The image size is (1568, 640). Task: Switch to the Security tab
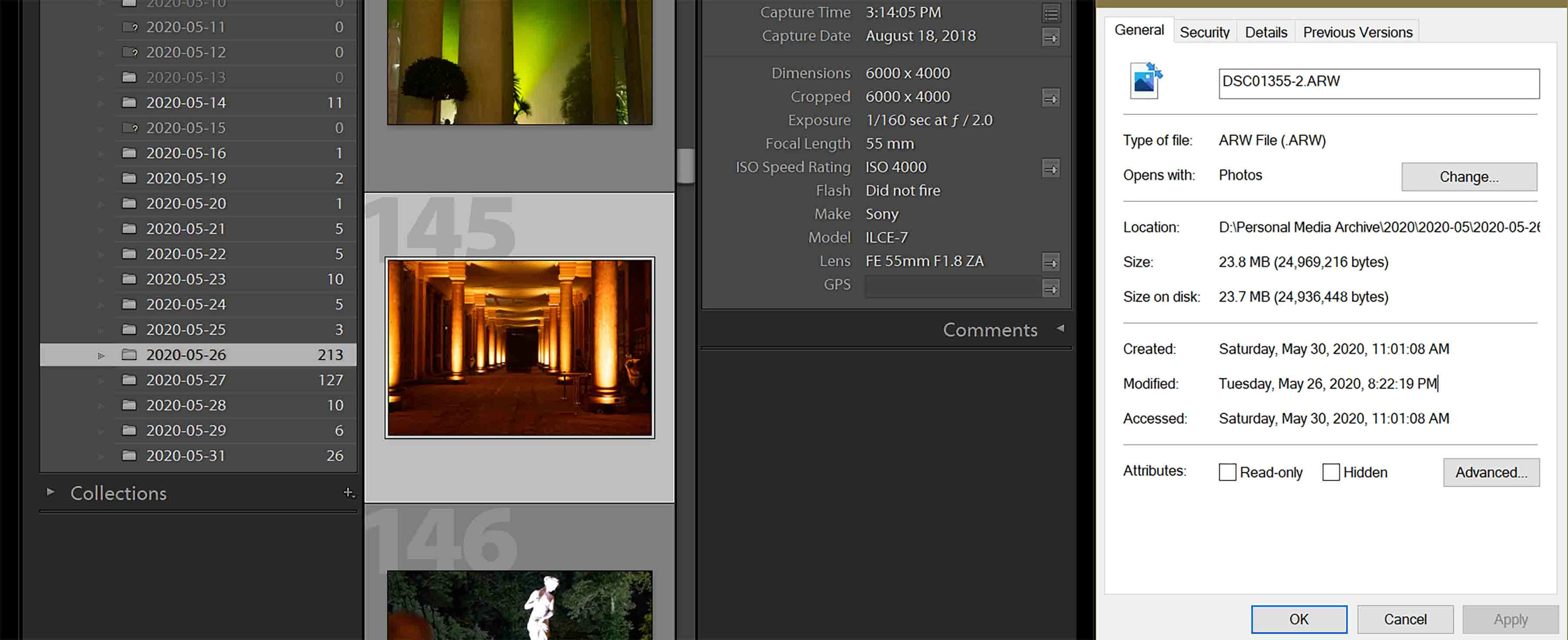coord(1204,32)
